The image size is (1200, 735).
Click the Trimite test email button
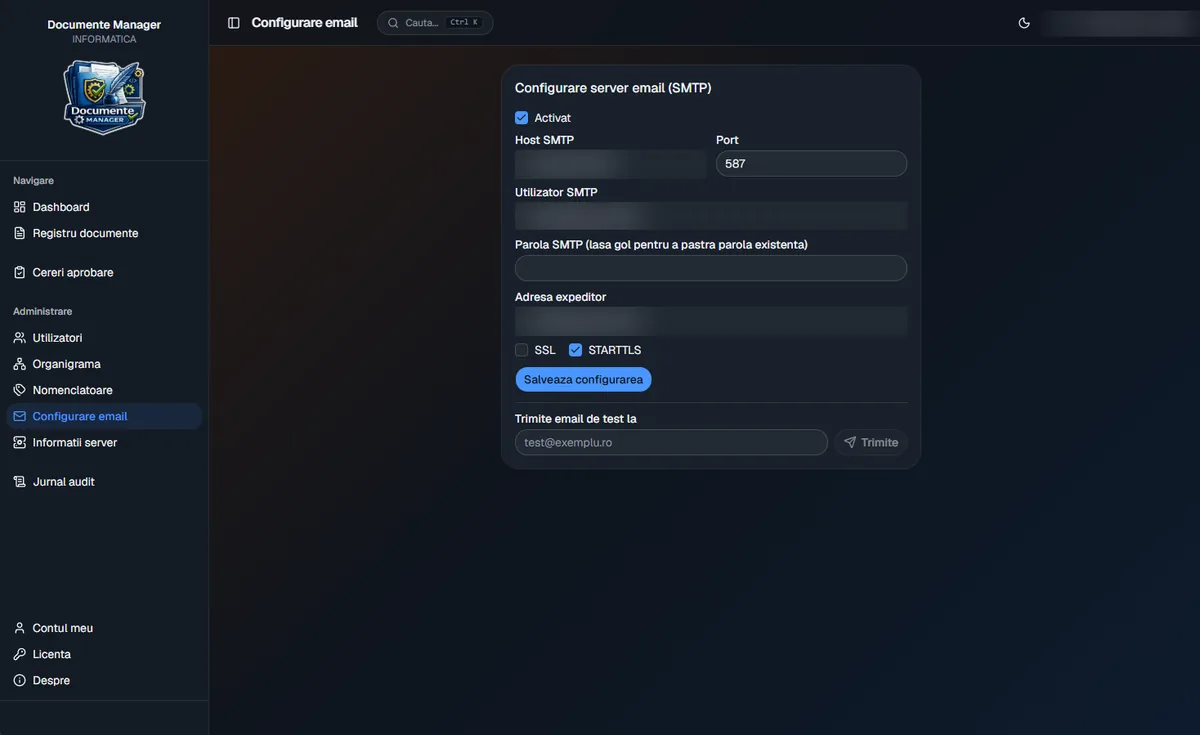[x=871, y=442]
